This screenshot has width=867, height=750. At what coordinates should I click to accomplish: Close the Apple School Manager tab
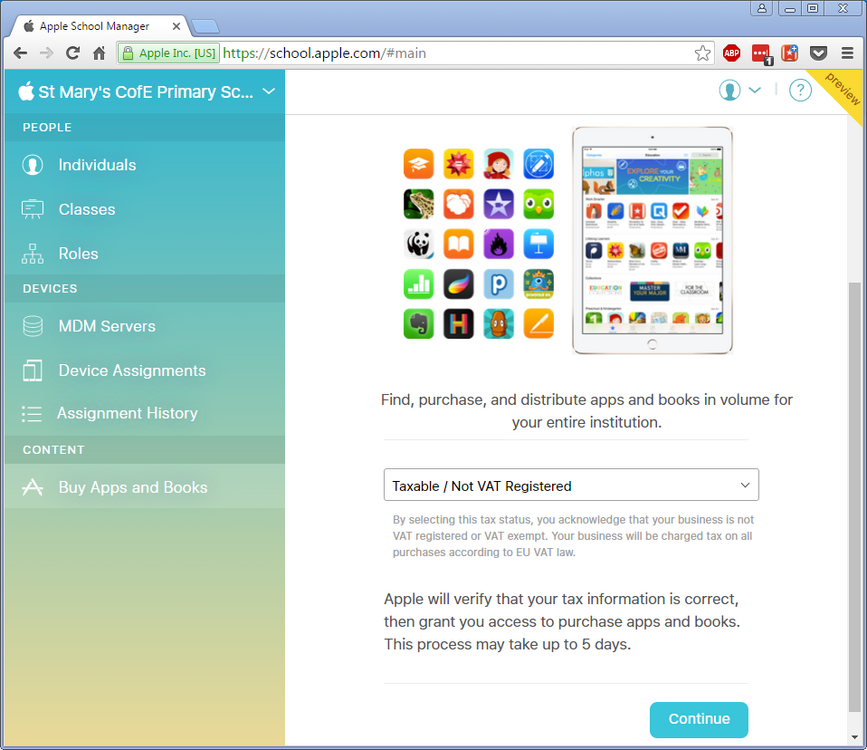pyautogui.click(x=176, y=26)
